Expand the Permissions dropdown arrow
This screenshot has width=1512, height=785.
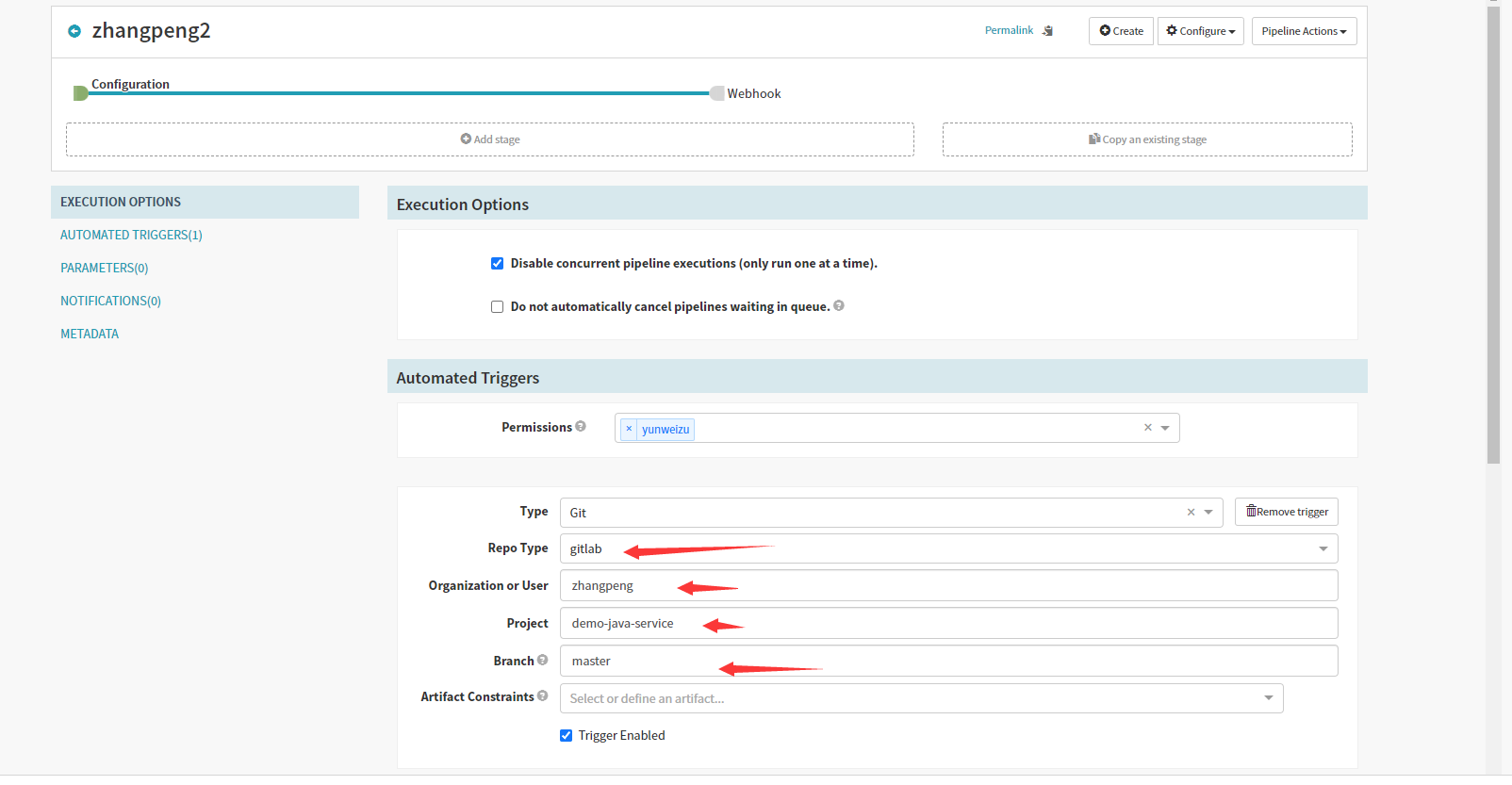click(x=1165, y=428)
